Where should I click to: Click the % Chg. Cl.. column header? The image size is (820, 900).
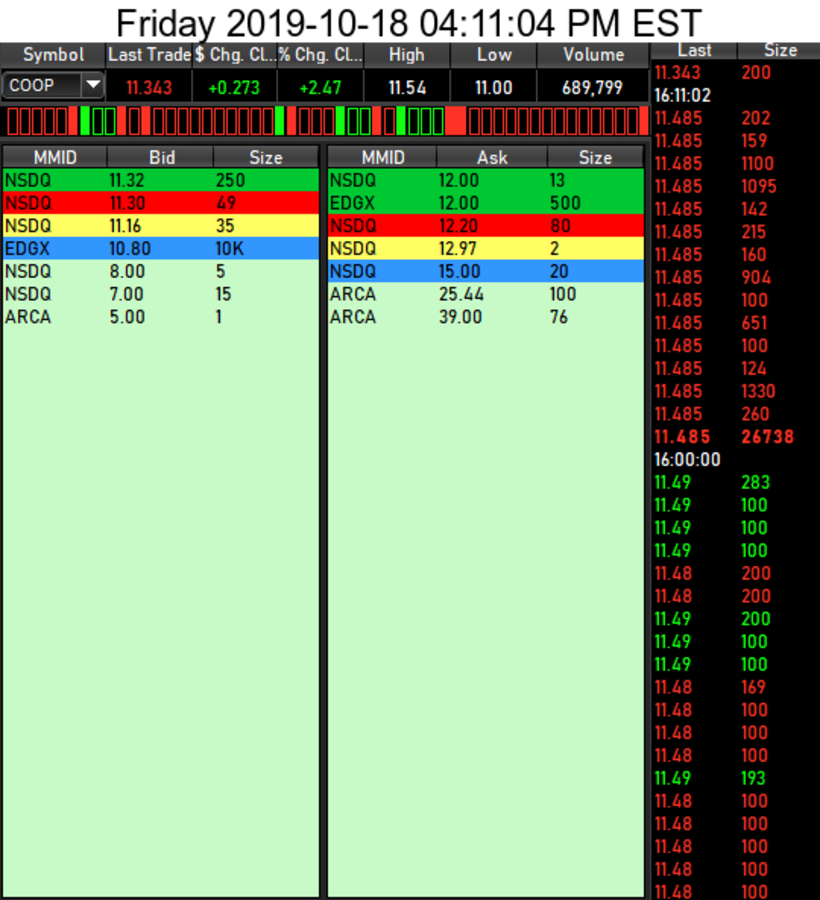[320, 55]
